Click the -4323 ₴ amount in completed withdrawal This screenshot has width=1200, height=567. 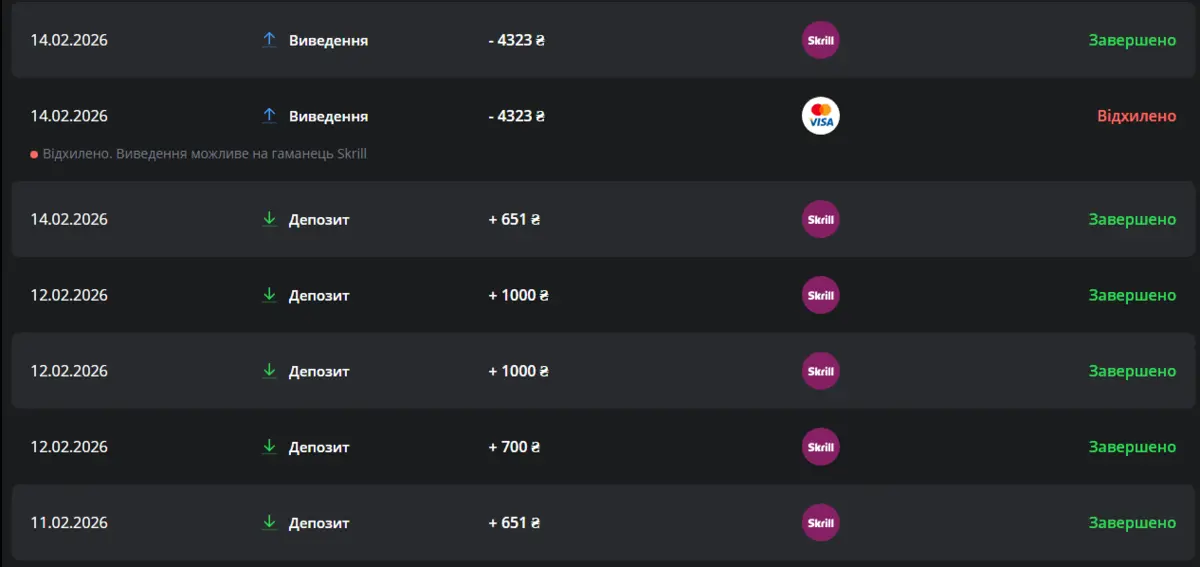516,41
